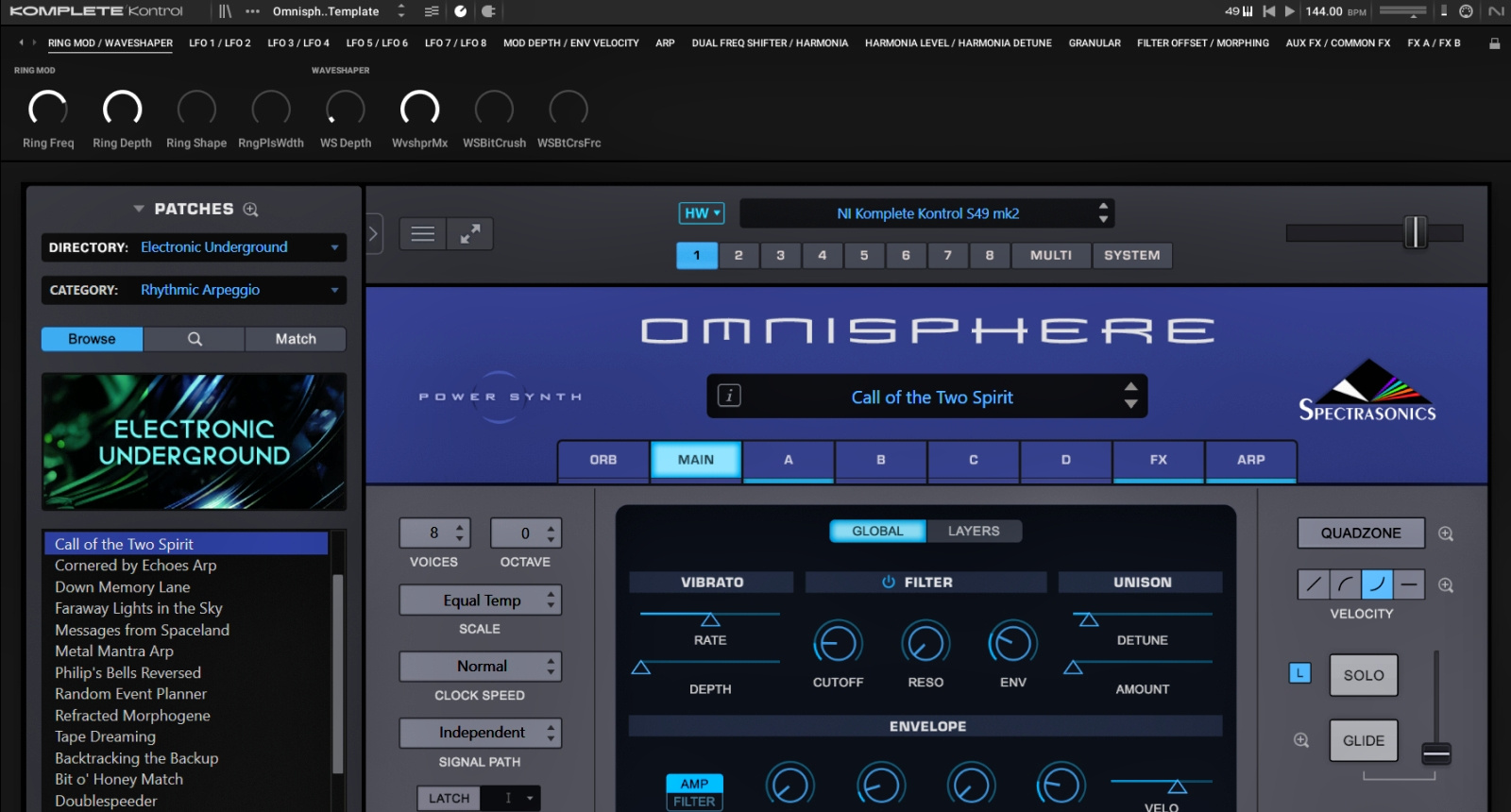
Task: Open the patch info 'i' icon
Action: [729, 396]
